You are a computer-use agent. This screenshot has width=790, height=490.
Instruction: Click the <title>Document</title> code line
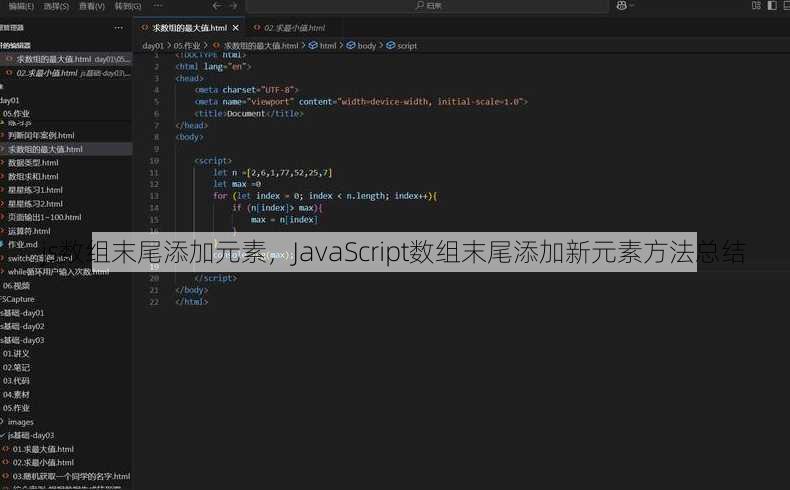click(x=249, y=113)
